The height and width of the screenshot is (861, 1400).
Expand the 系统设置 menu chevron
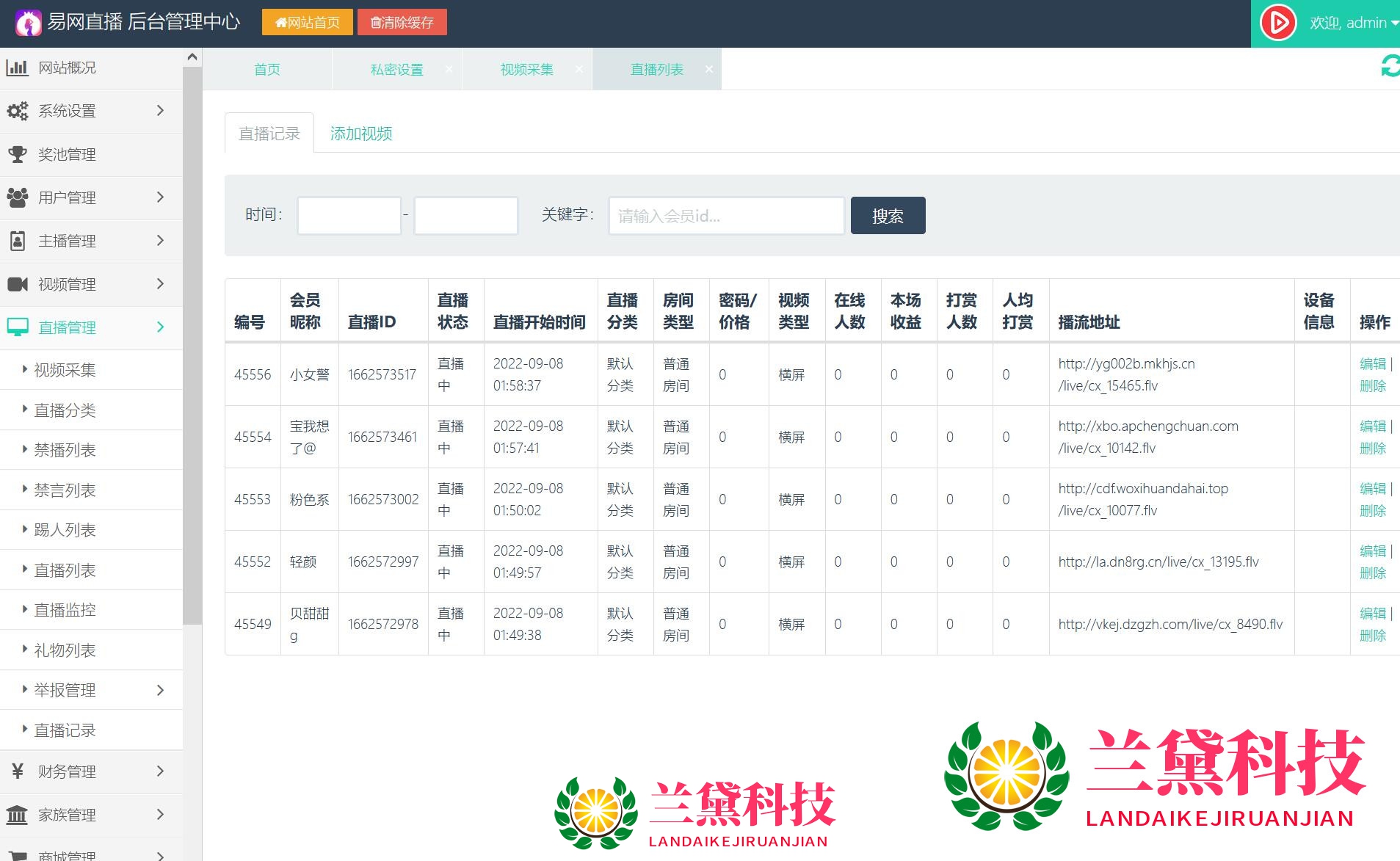[x=160, y=111]
